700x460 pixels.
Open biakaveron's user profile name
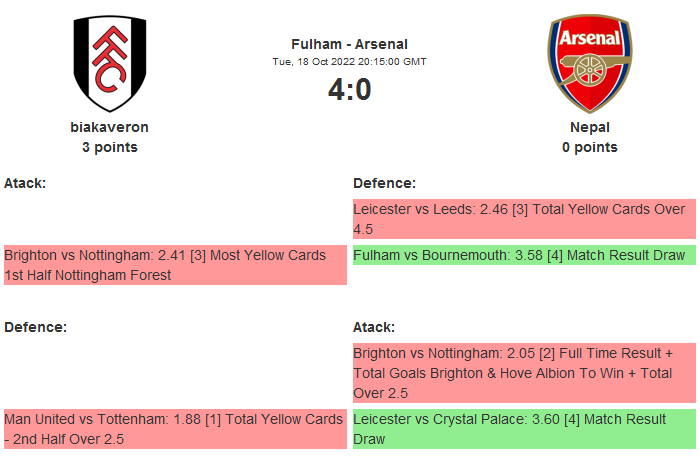[x=110, y=127]
